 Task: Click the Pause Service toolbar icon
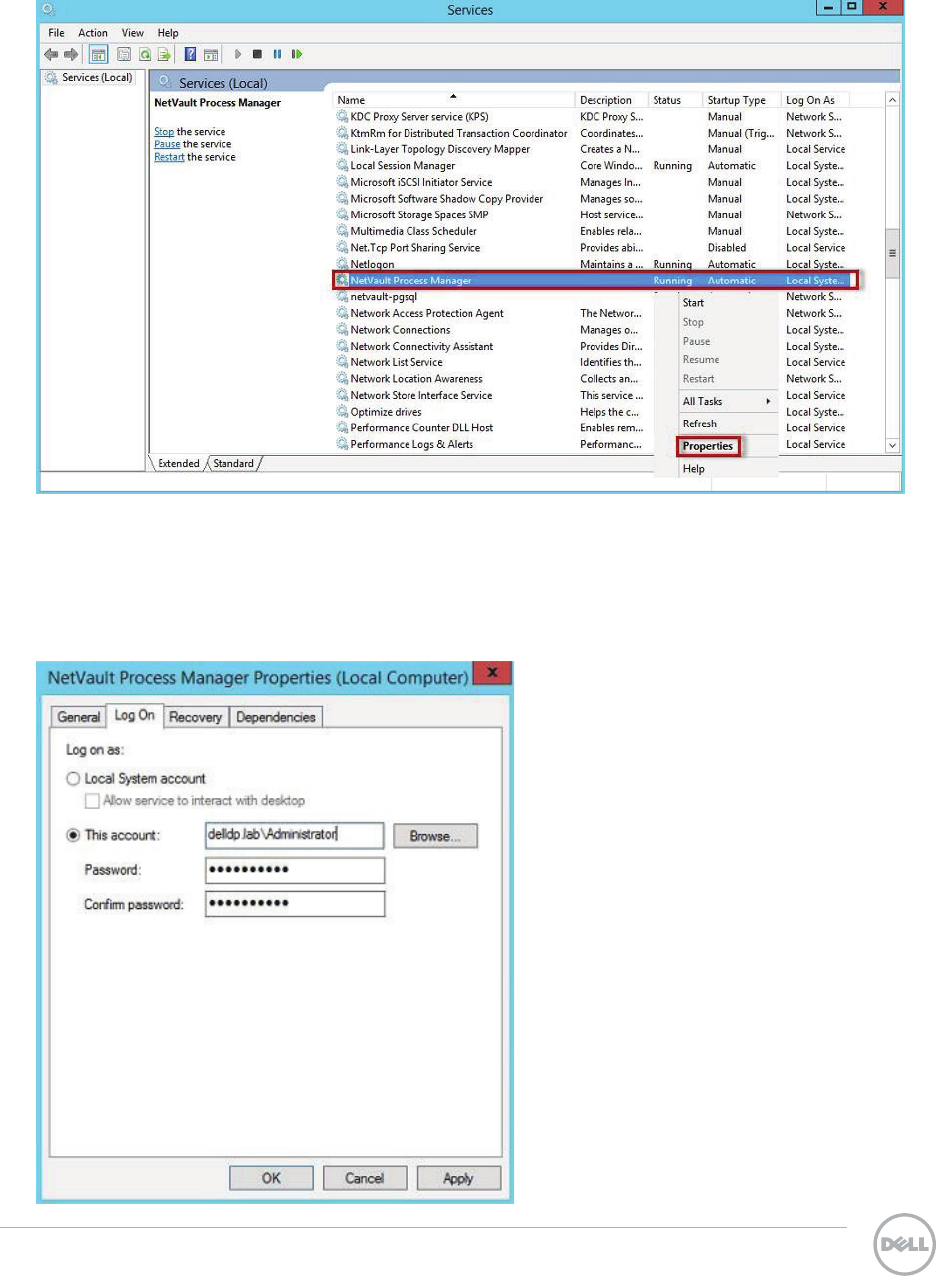tap(277, 54)
